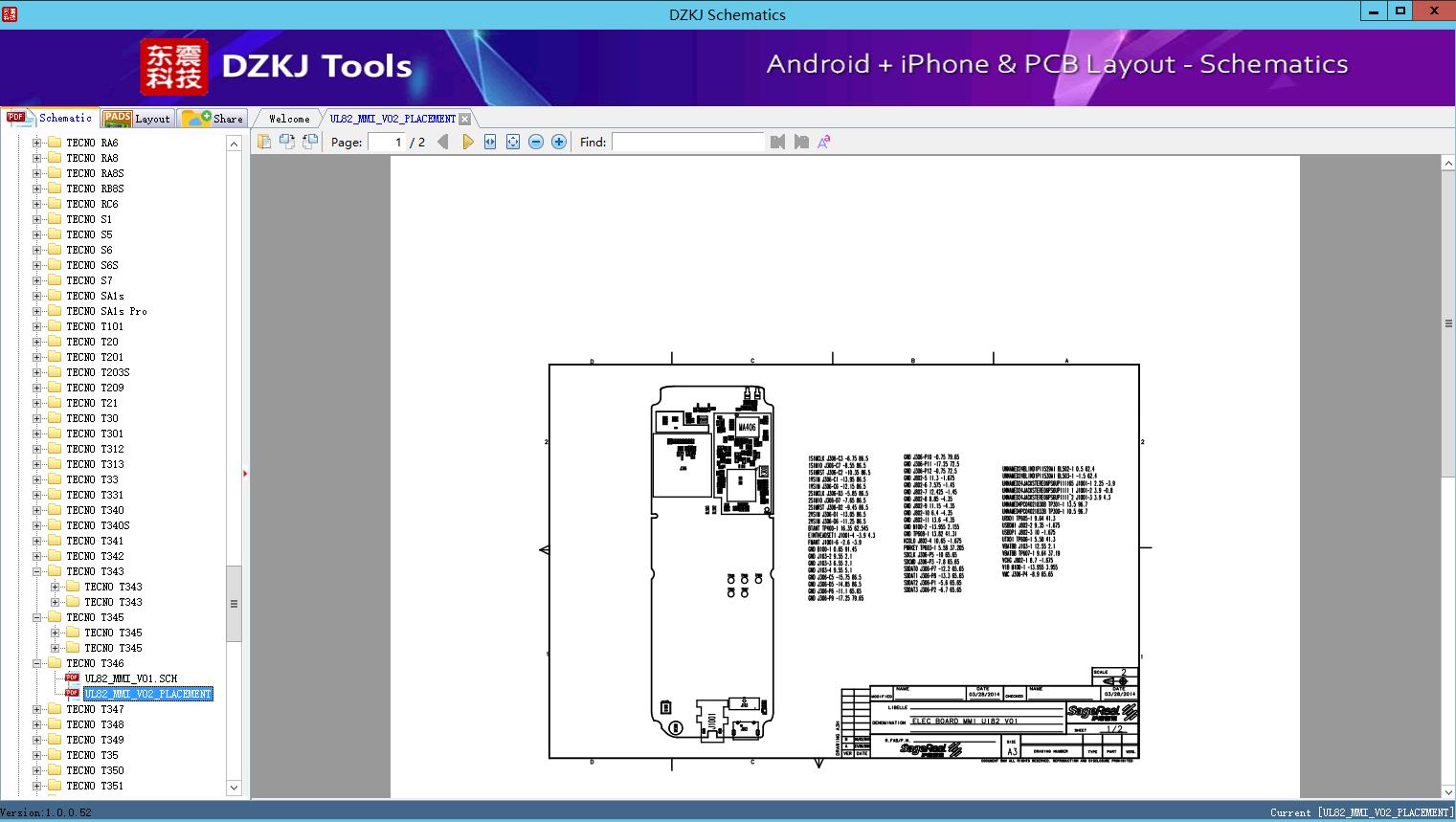
Task: Select the TECNO T21 tree row
Action: [x=92, y=403]
